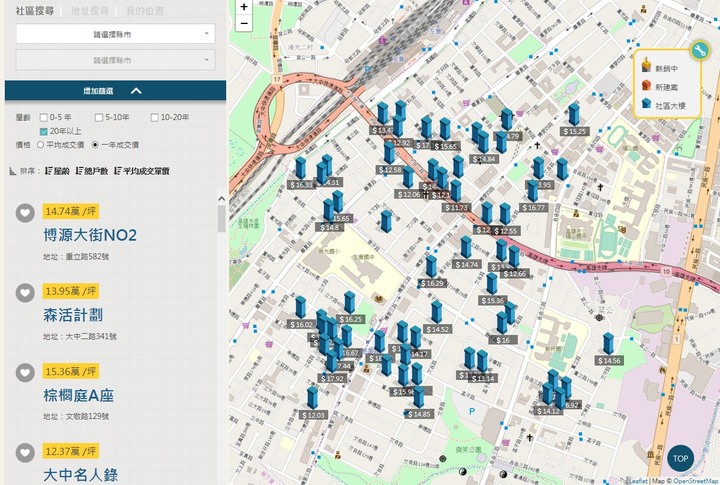Sort list by 屋齡
The height and width of the screenshot is (485, 720).
pos(58,171)
